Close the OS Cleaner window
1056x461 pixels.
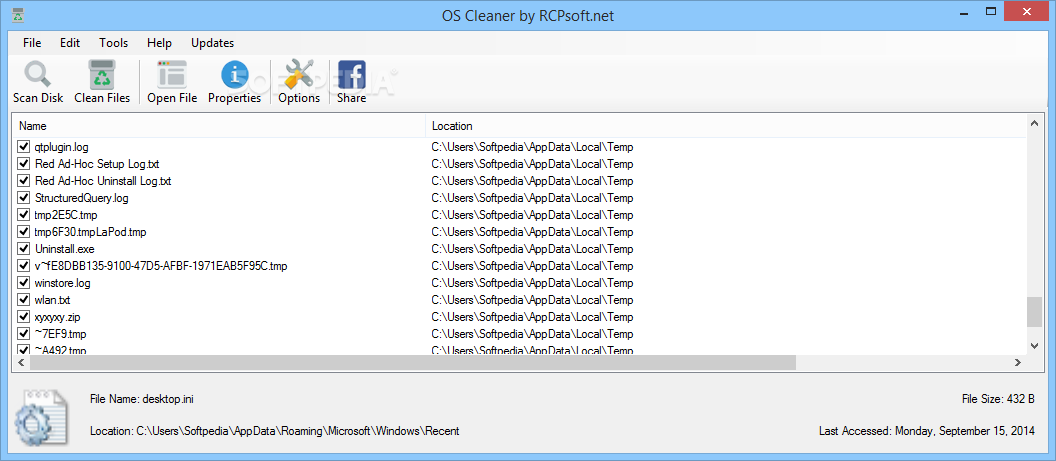point(1028,11)
